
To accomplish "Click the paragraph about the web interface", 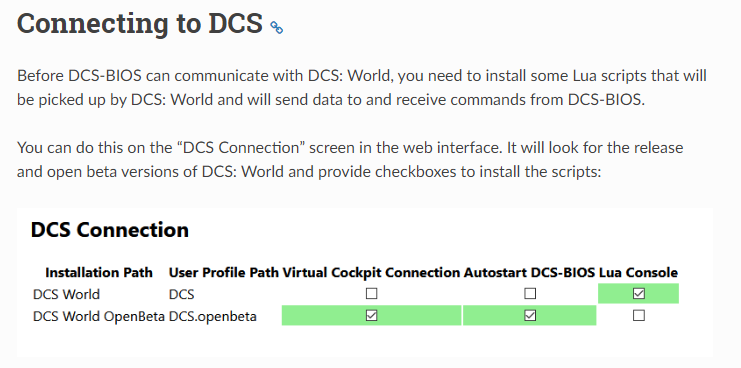I will click(350, 160).
